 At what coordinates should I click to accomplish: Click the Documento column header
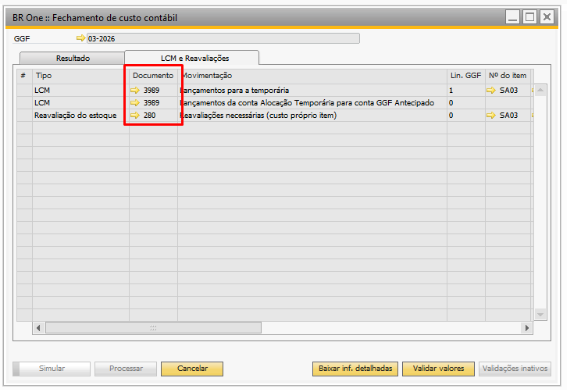click(153, 76)
